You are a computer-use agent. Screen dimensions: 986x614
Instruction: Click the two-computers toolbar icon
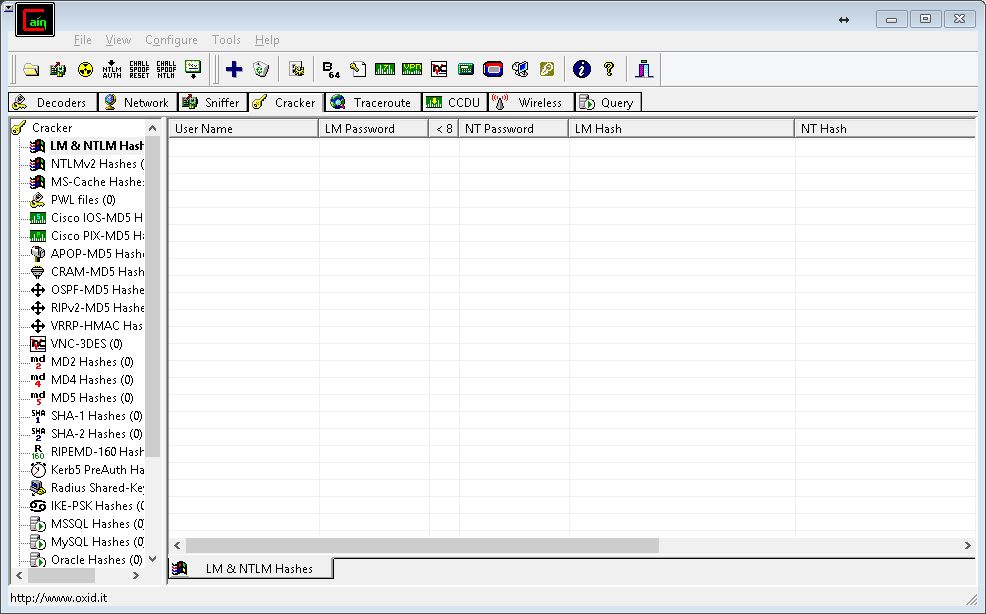[520, 69]
